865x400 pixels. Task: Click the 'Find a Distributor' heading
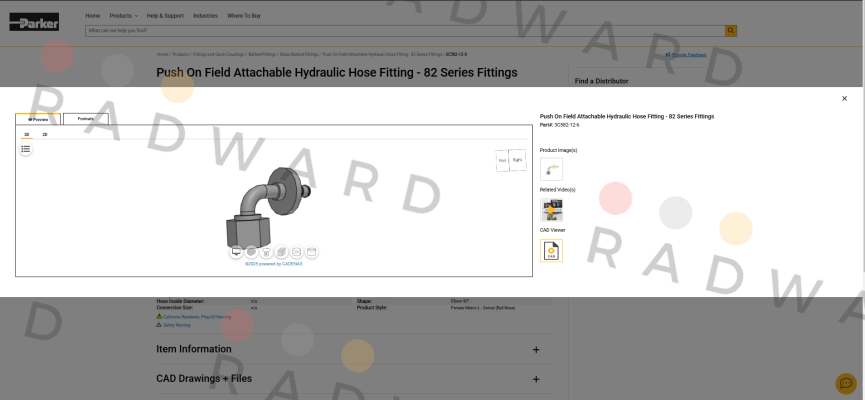tap(601, 81)
